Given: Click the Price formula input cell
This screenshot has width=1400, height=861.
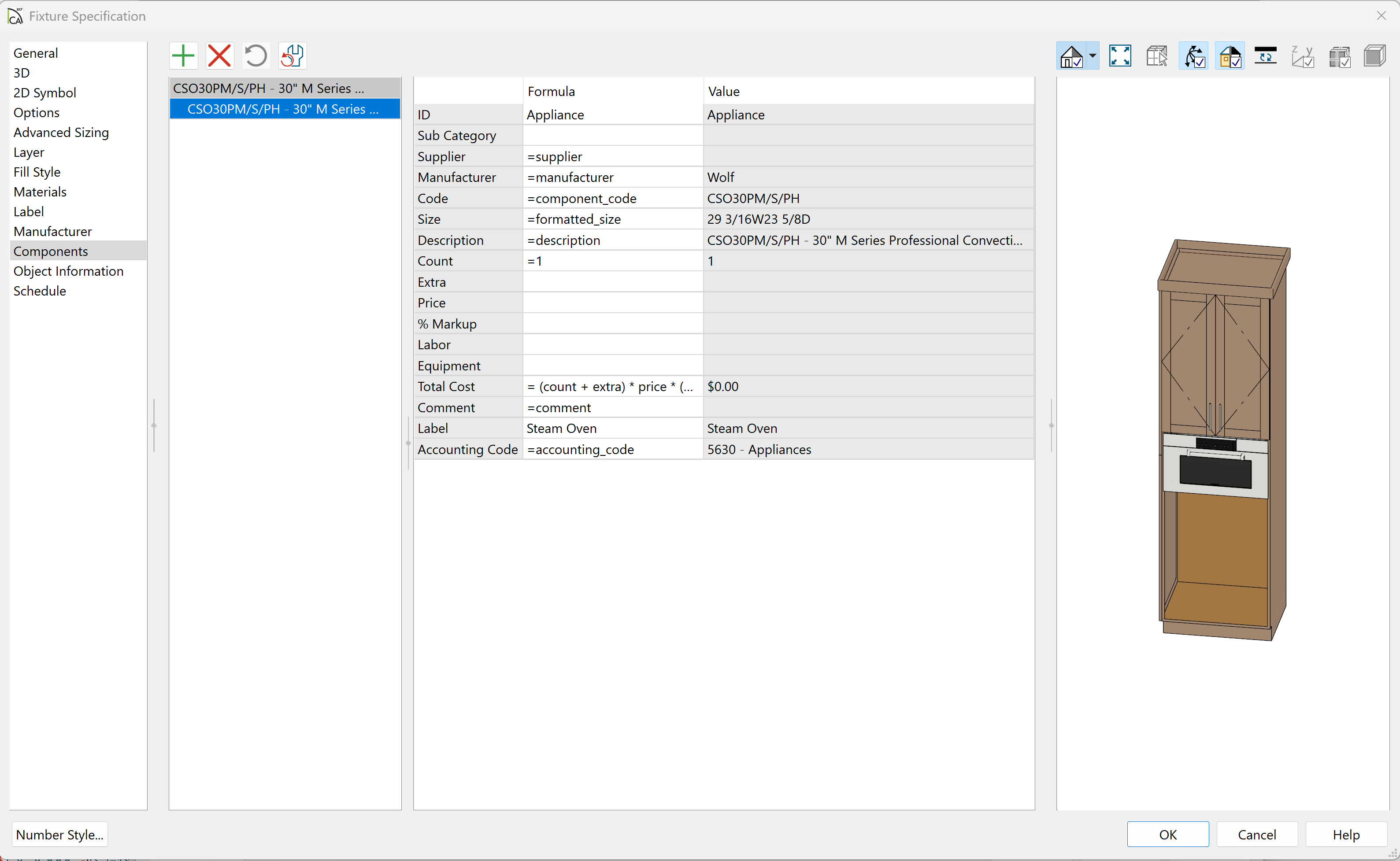Looking at the screenshot, I should (x=612, y=303).
